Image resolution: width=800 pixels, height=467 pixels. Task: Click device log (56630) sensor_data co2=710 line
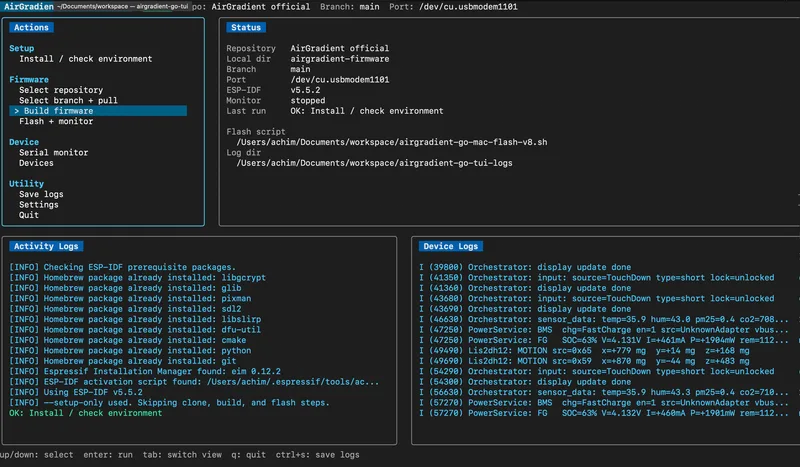(x=604, y=392)
